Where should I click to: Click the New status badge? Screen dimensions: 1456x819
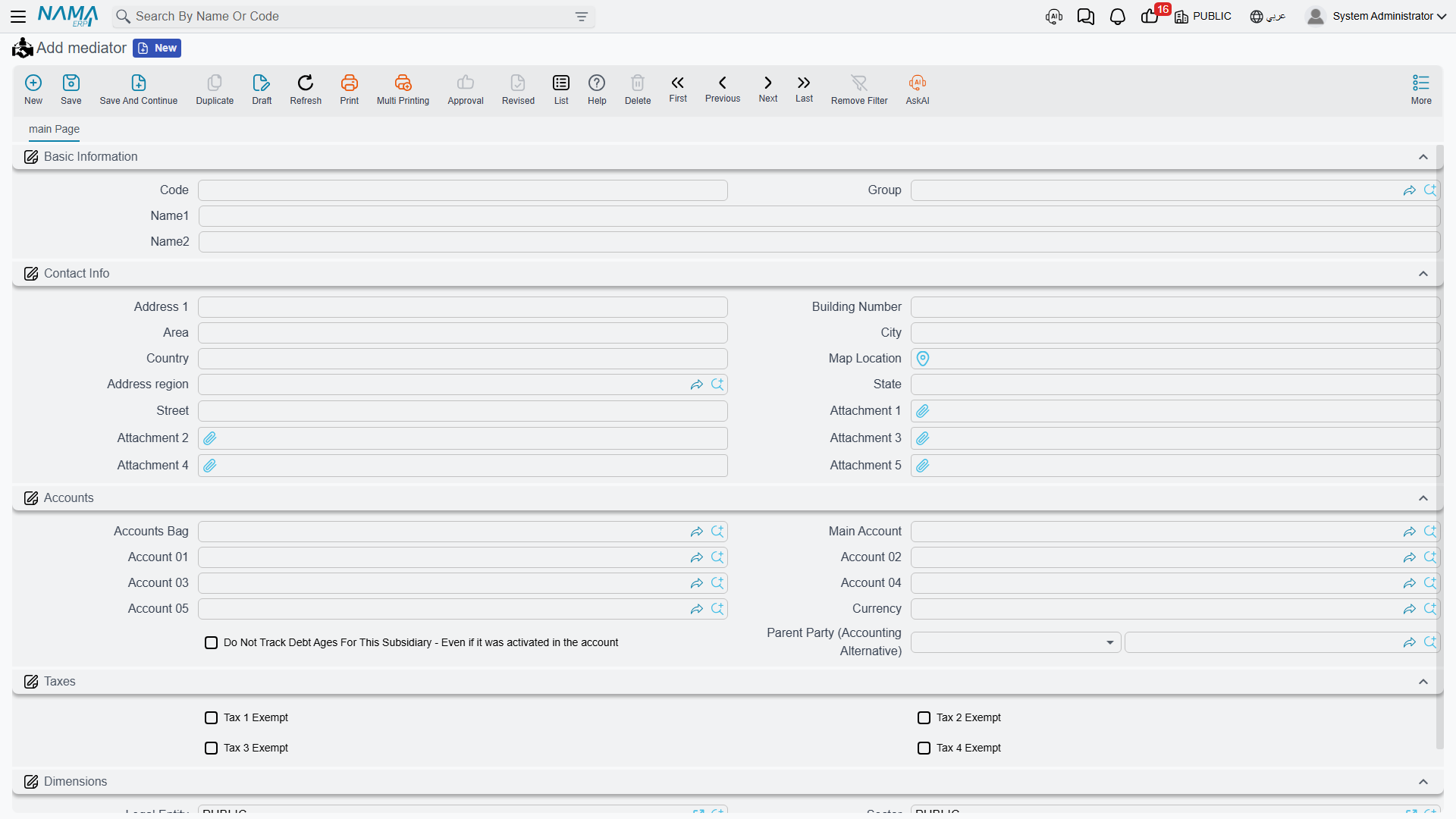[157, 48]
